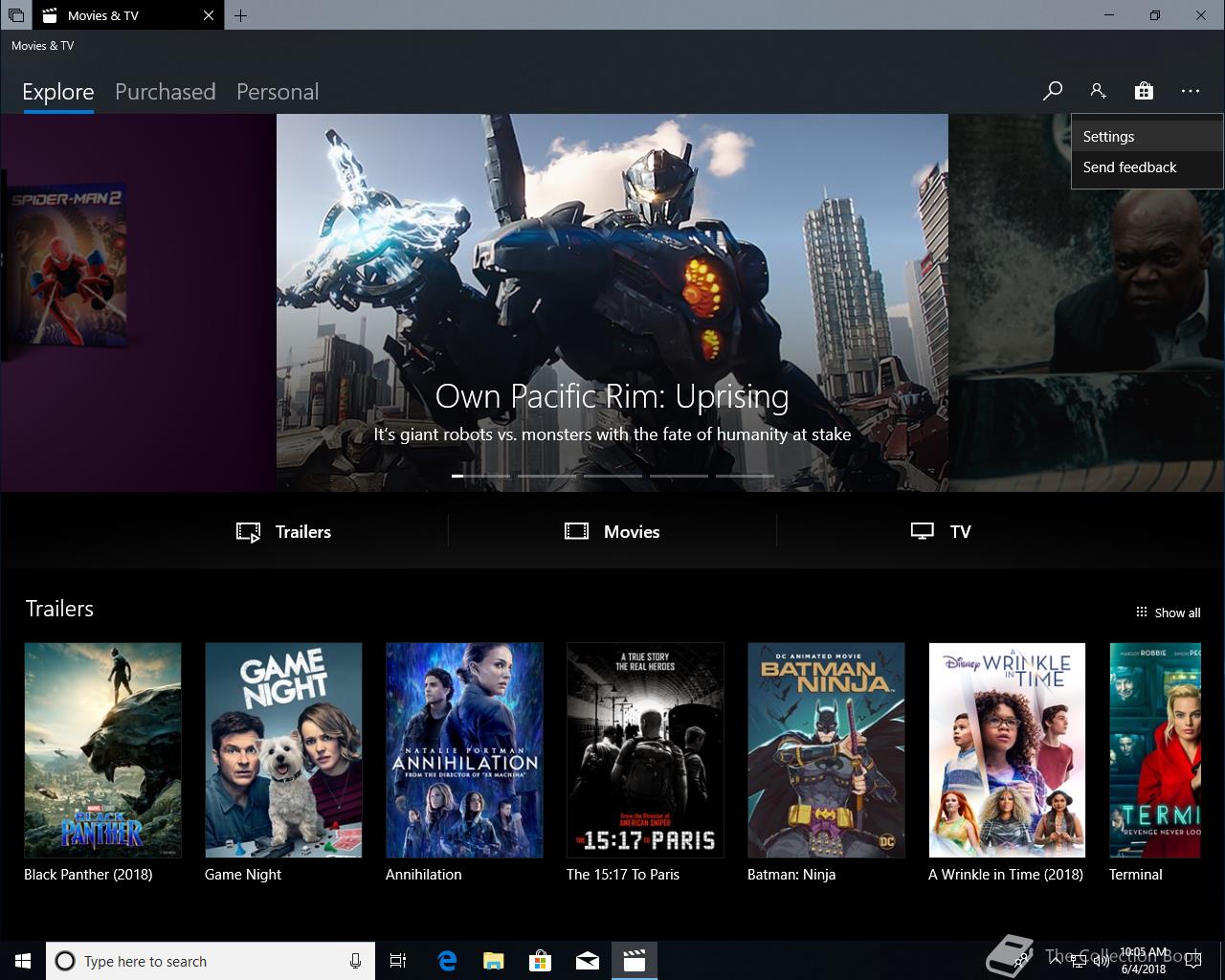Click 'Black Panther (2018)' title text
Screen dimensions: 1225x980
(x=88, y=875)
